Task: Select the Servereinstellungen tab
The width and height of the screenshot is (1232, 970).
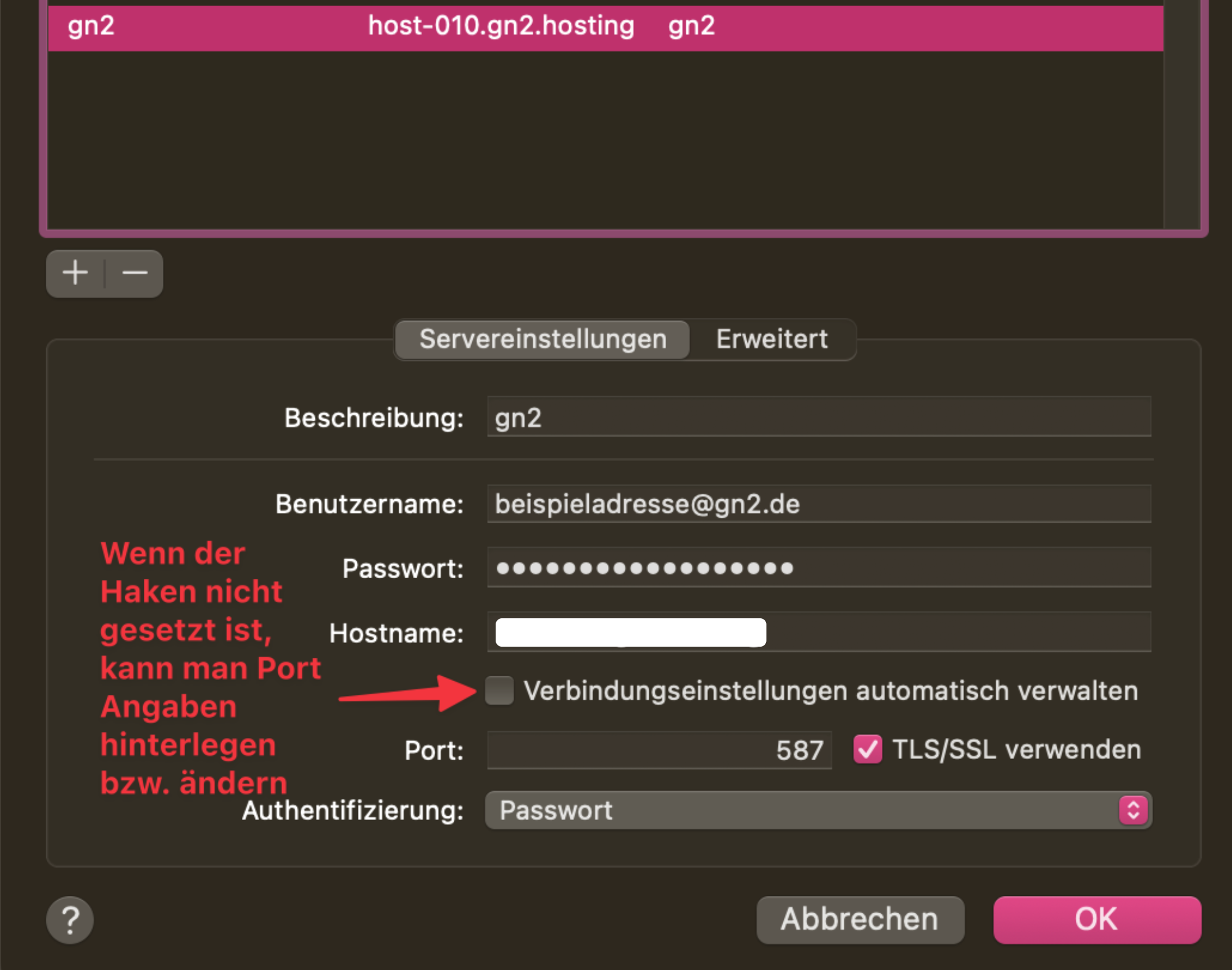Action: click(x=543, y=339)
